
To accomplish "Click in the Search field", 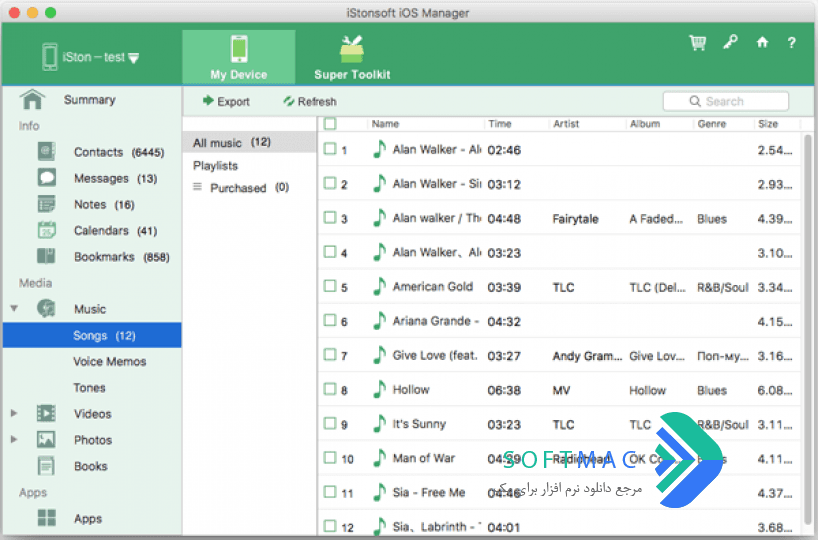I will [726, 101].
